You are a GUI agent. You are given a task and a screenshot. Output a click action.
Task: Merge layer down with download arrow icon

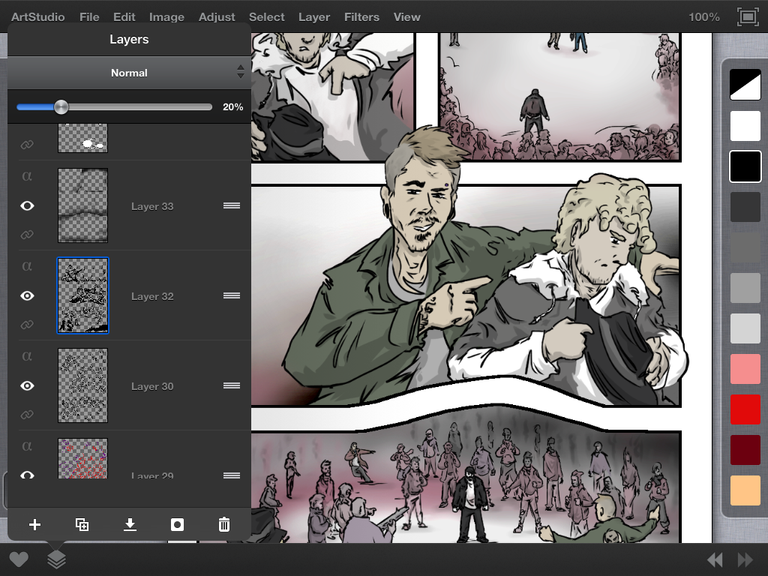tap(130, 525)
